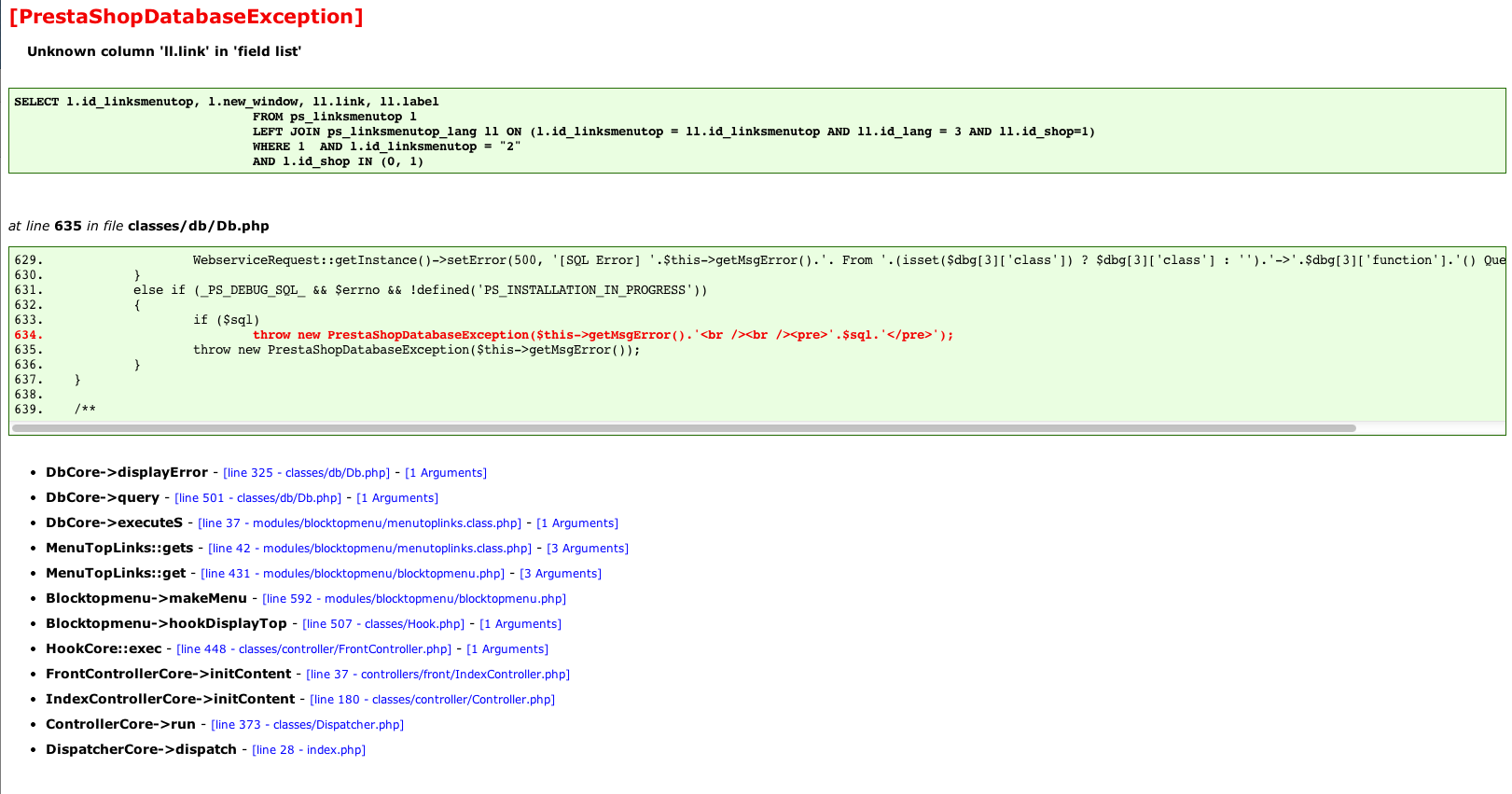Viewport: 1512px width, 794px height.
Task: Open the line 180 Controller.php link
Action: [432, 700]
